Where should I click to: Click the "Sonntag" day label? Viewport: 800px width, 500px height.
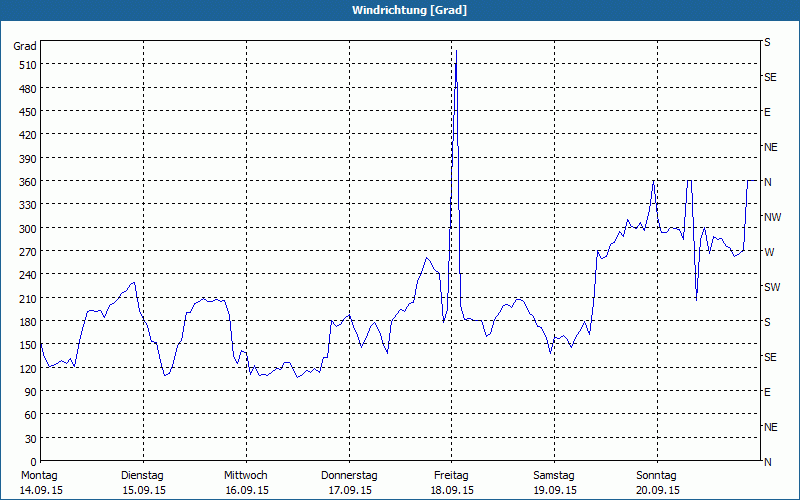657,475
